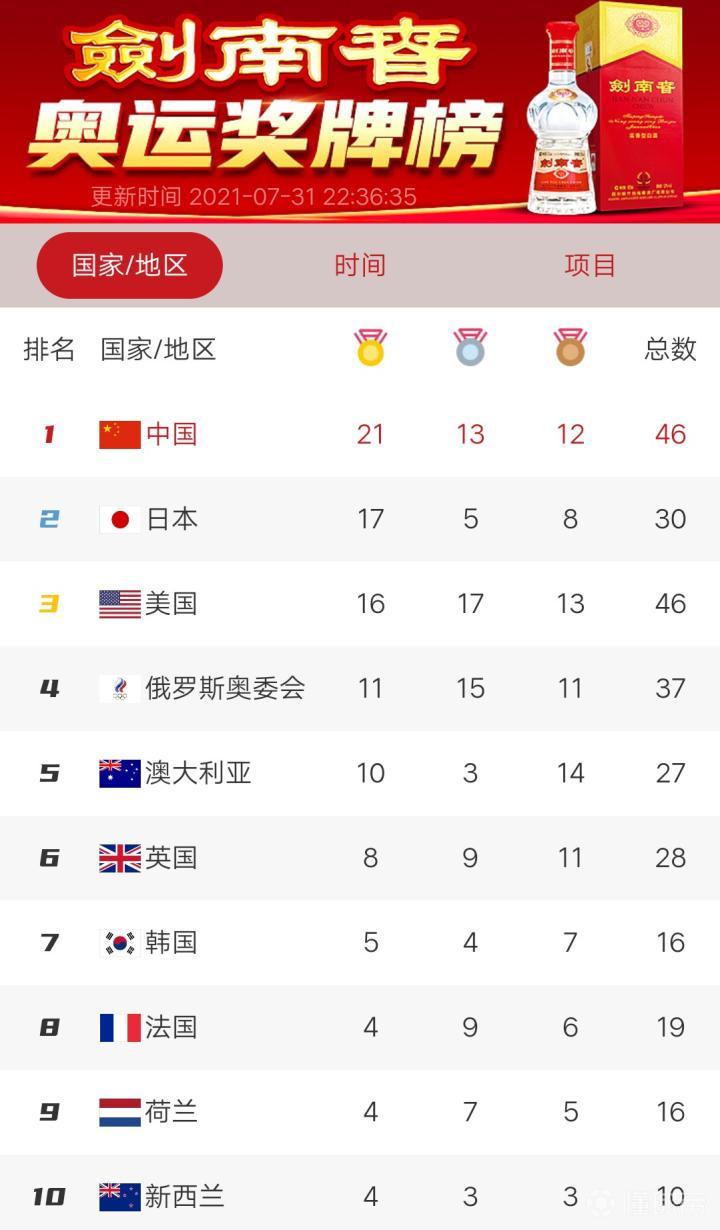Click the bronze medal column icon

(570, 348)
